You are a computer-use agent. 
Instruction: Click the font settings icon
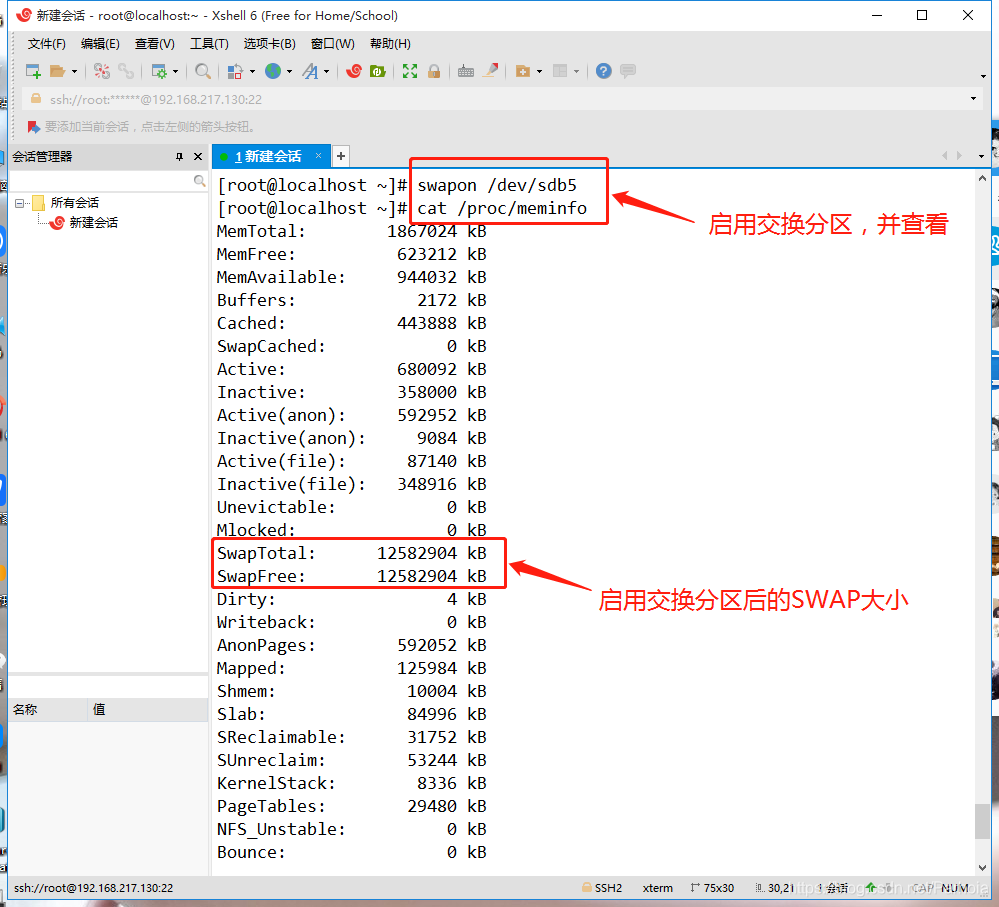[x=310, y=71]
